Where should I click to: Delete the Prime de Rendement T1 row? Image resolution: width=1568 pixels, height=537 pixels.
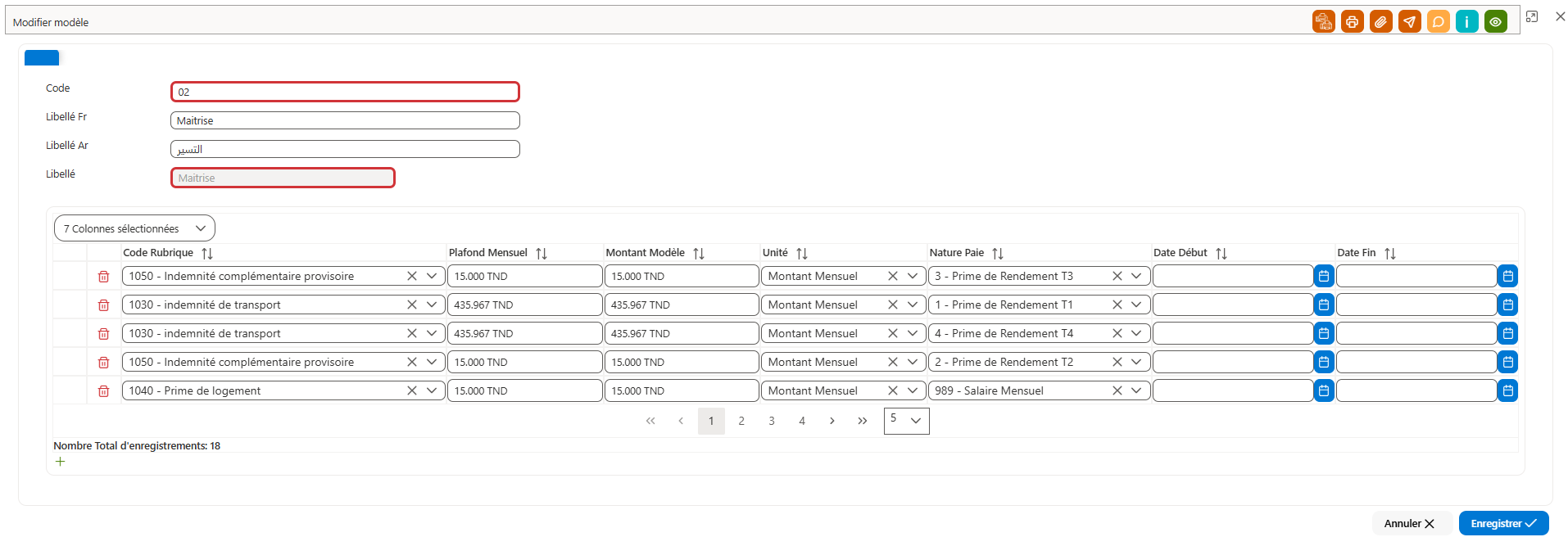pos(104,305)
